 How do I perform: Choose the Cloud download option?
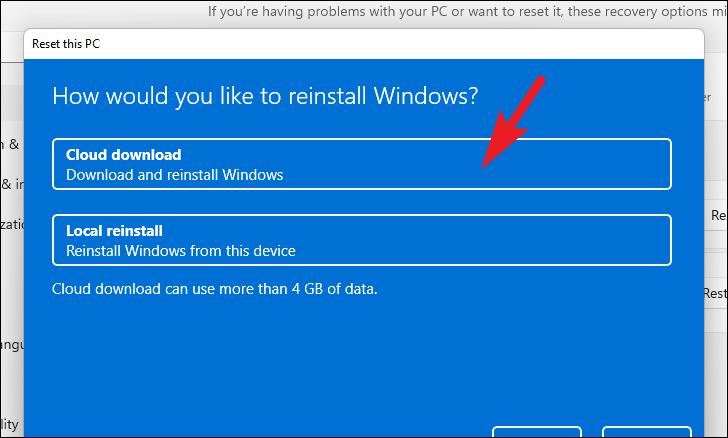(x=362, y=164)
